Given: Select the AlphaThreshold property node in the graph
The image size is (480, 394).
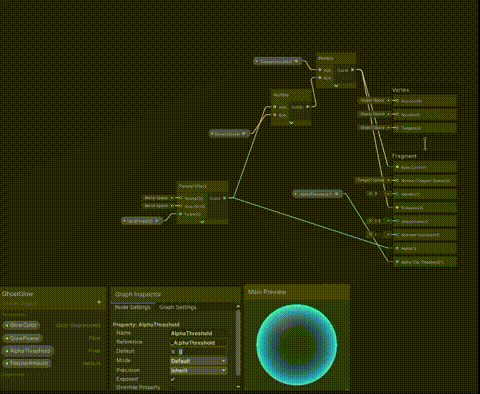Looking at the screenshot, I should [318, 194].
